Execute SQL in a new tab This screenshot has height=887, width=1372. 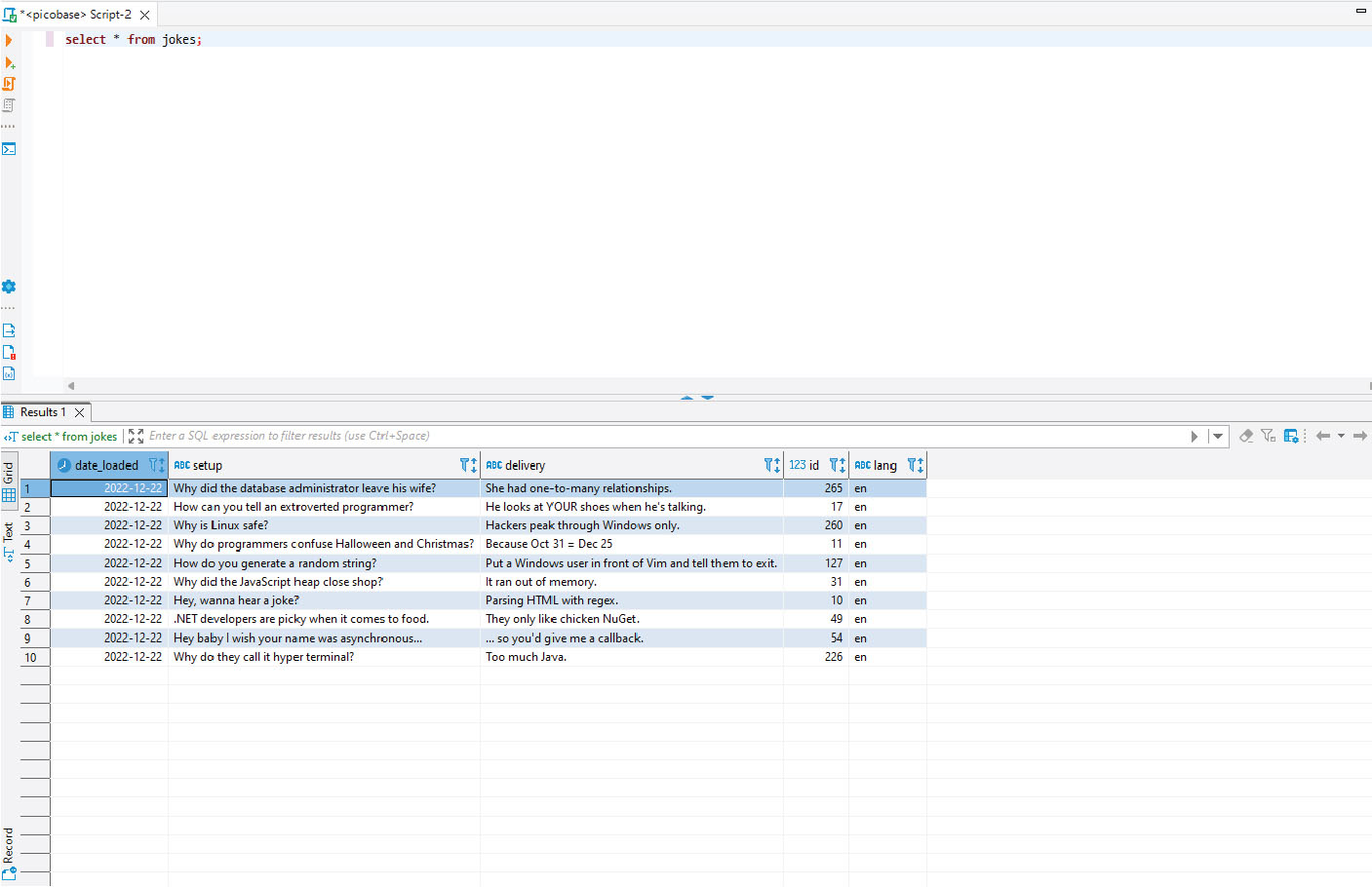pos(10,62)
